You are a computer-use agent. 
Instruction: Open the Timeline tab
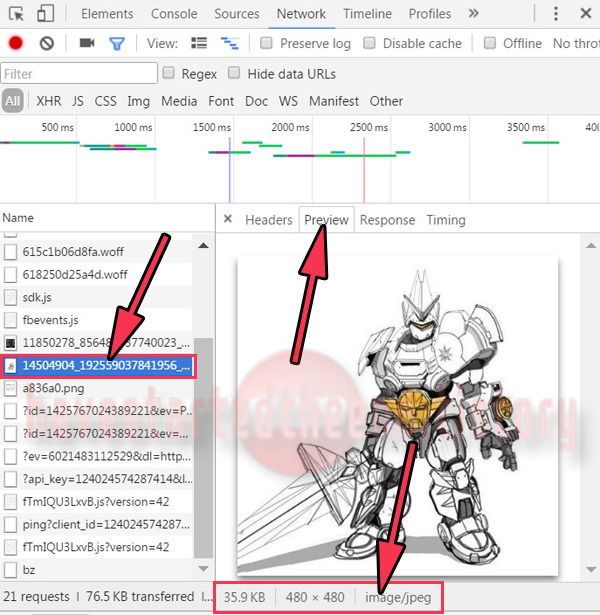point(367,14)
